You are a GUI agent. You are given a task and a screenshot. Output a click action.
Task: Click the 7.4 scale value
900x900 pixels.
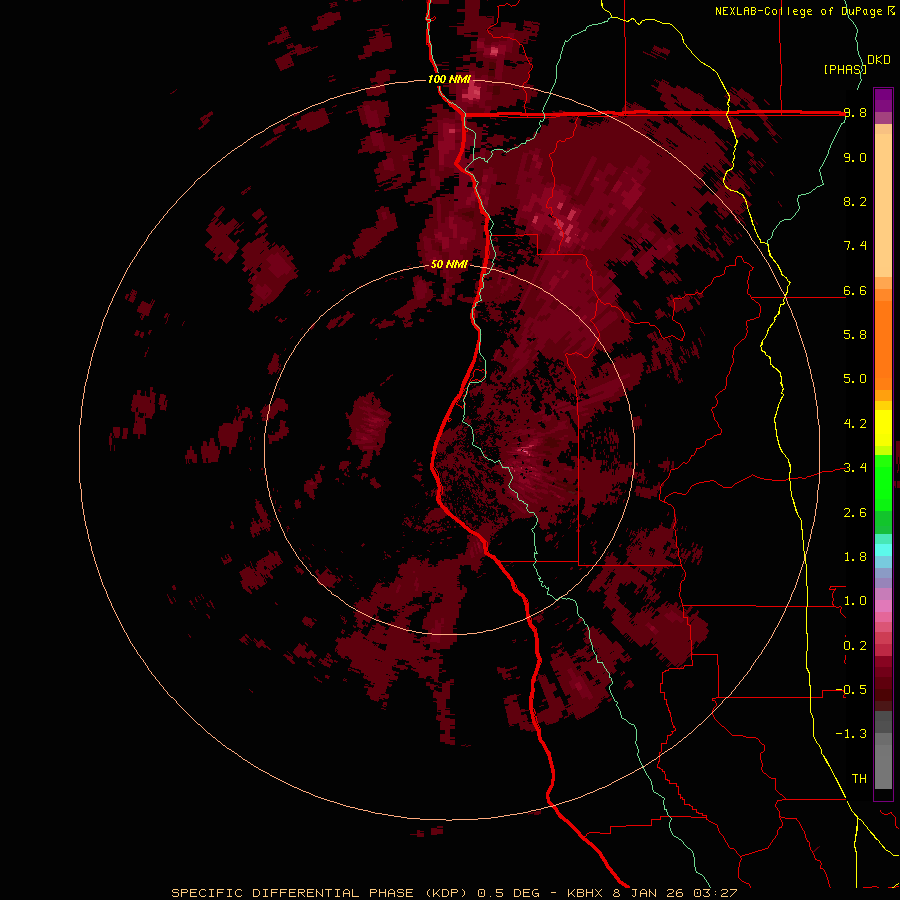(x=855, y=246)
